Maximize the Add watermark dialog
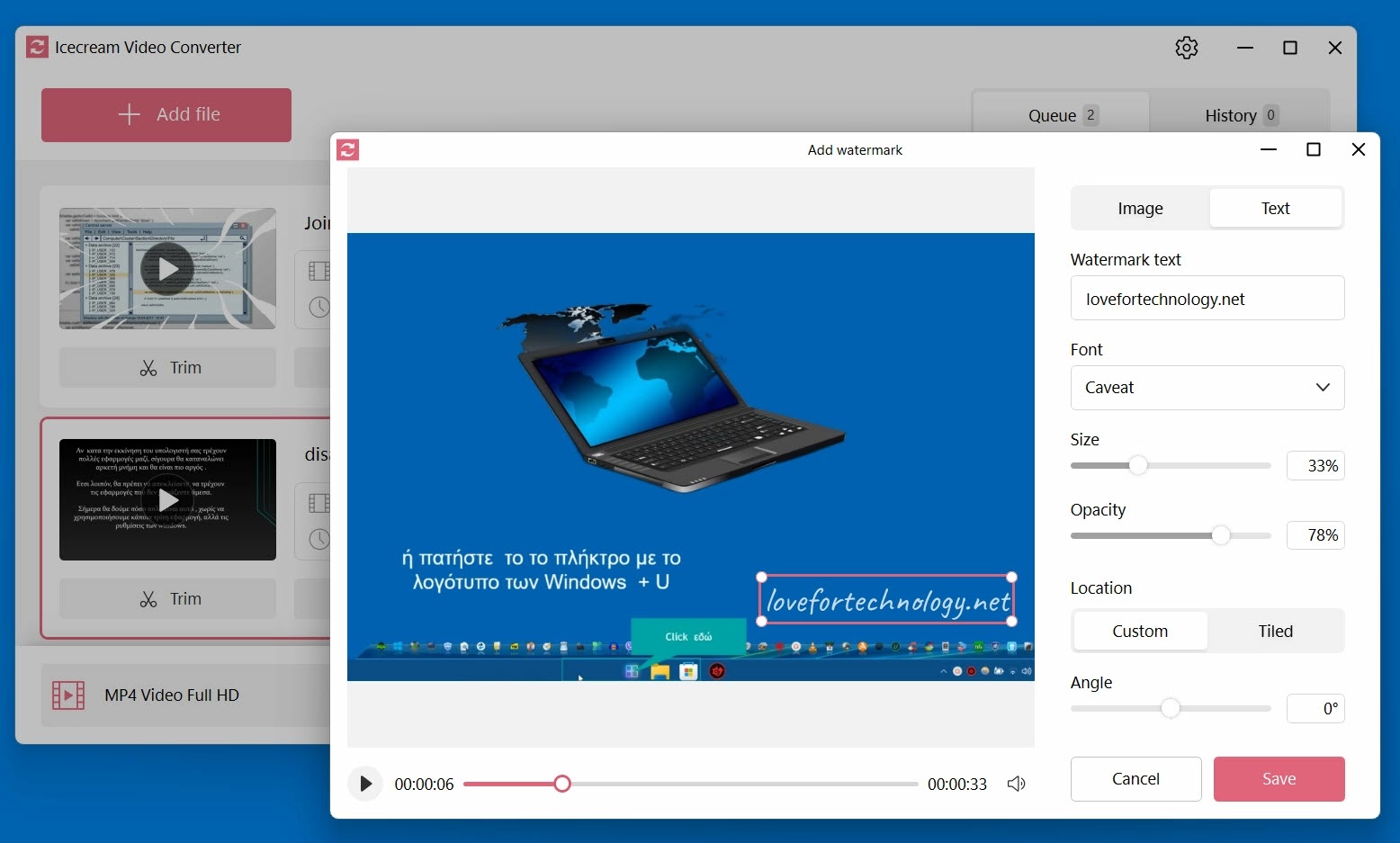 (x=1314, y=149)
